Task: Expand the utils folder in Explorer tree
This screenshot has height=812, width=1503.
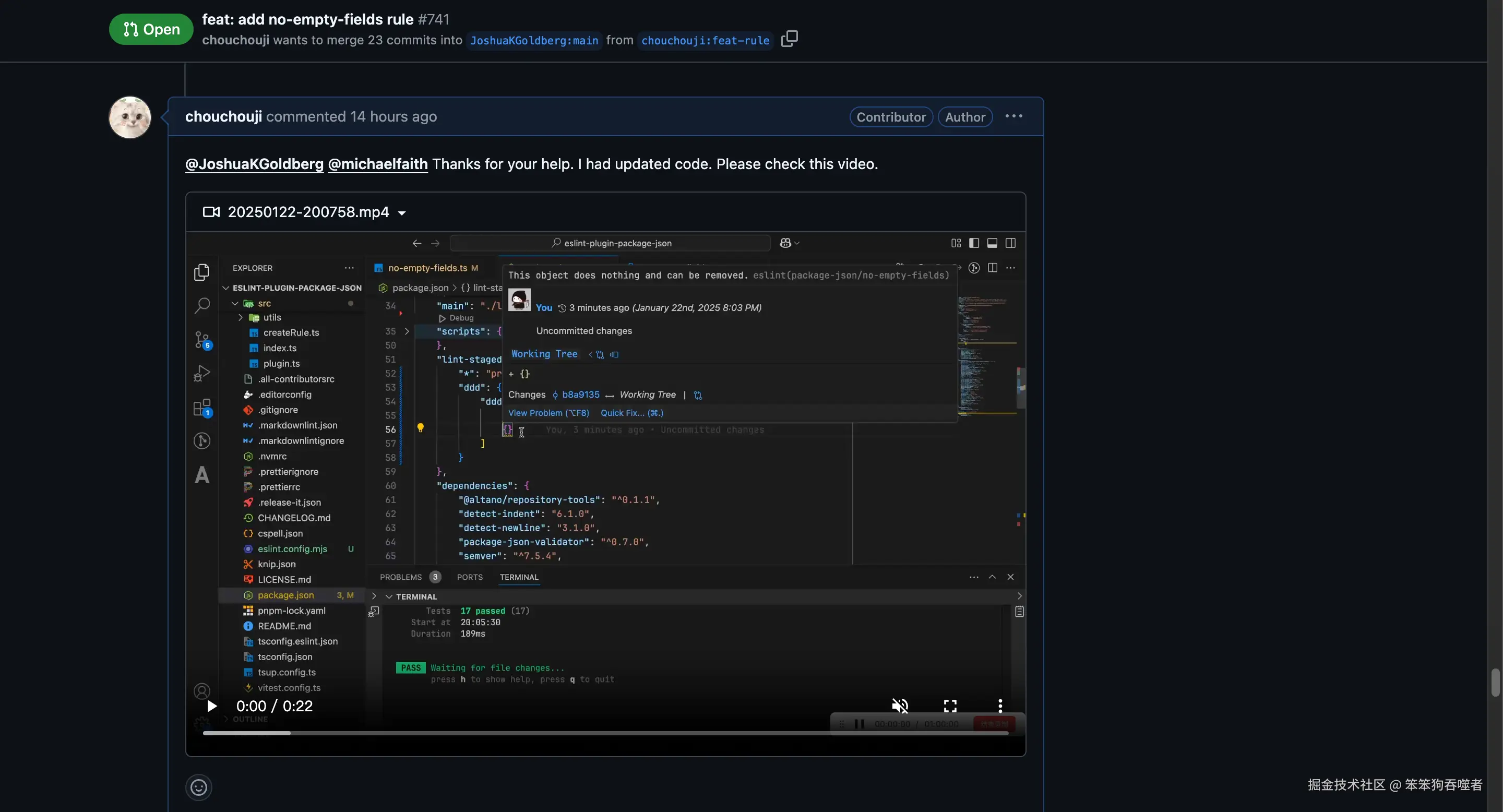Action: tap(241, 317)
